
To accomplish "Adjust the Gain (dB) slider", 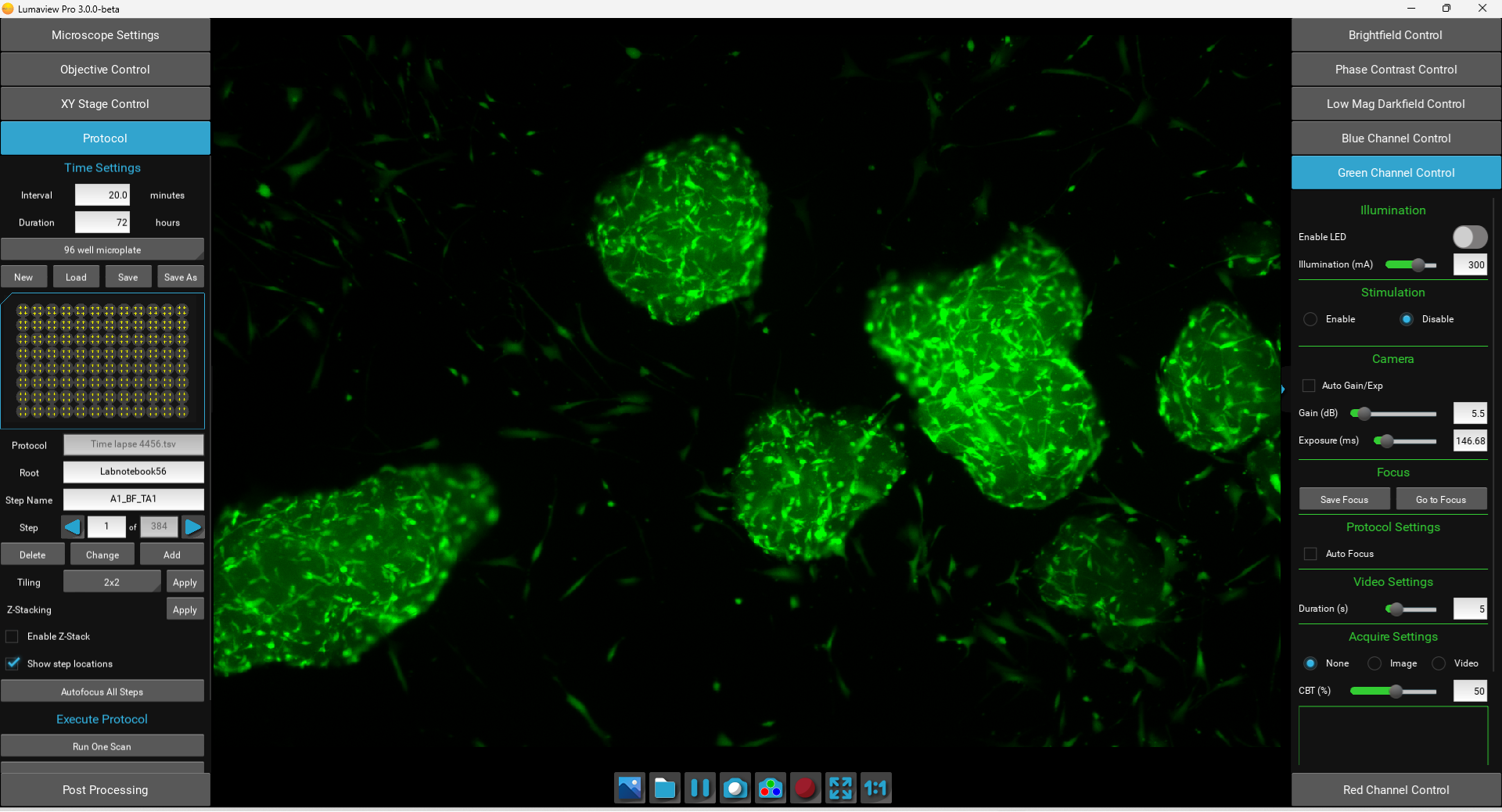I will coord(1393,414).
